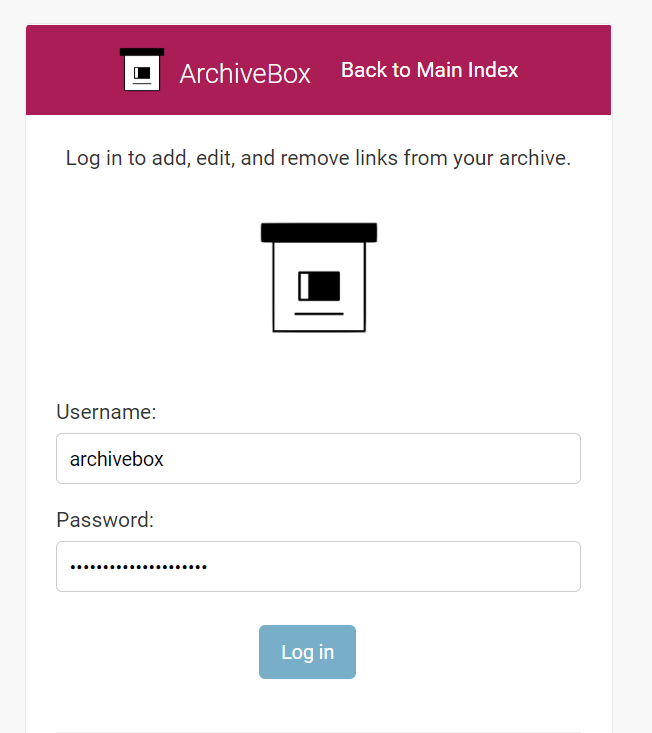Click the black lid of the large box logo

point(319,232)
